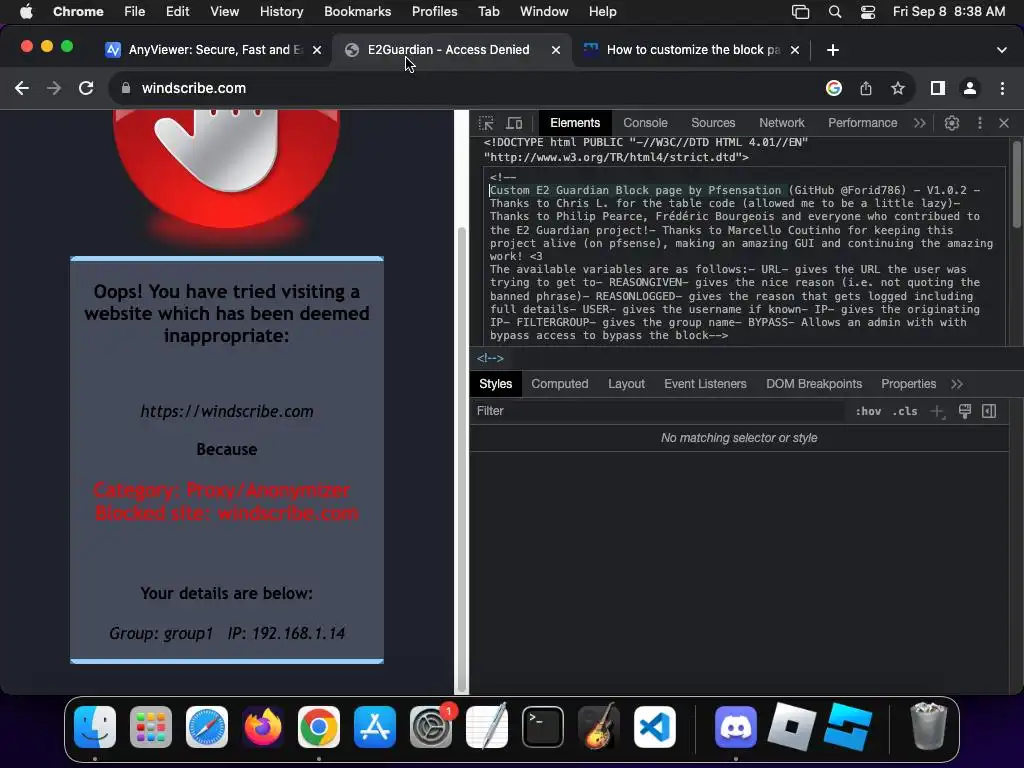The width and height of the screenshot is (1024, 768).
Task: Switch to the Performance panel
Action: (x=863, y=123)
